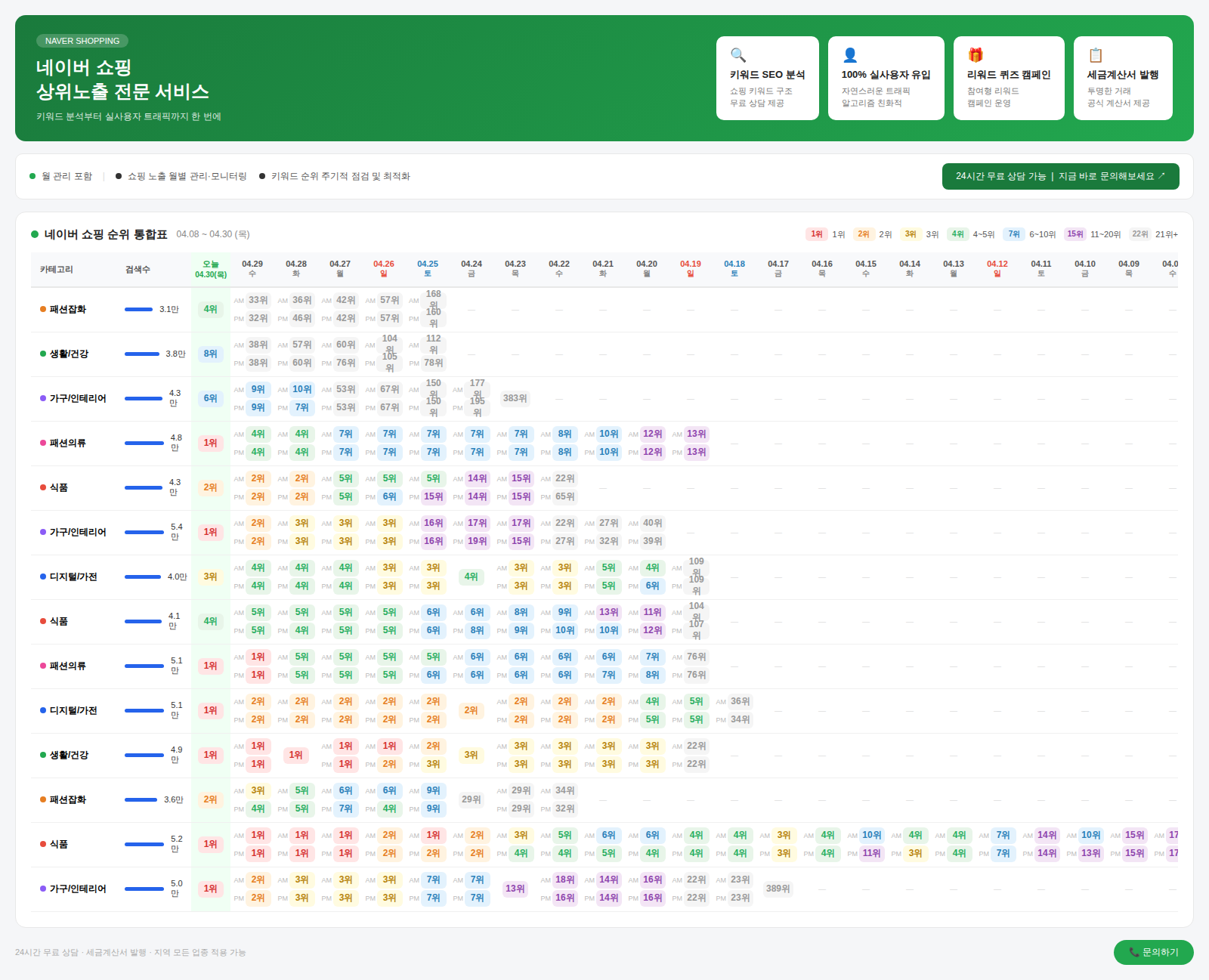Open the 세금계산서 발행 feature card
The height and width of the screenshot is (980, 1209).
pyautogui.click(x=1123, y=79)
